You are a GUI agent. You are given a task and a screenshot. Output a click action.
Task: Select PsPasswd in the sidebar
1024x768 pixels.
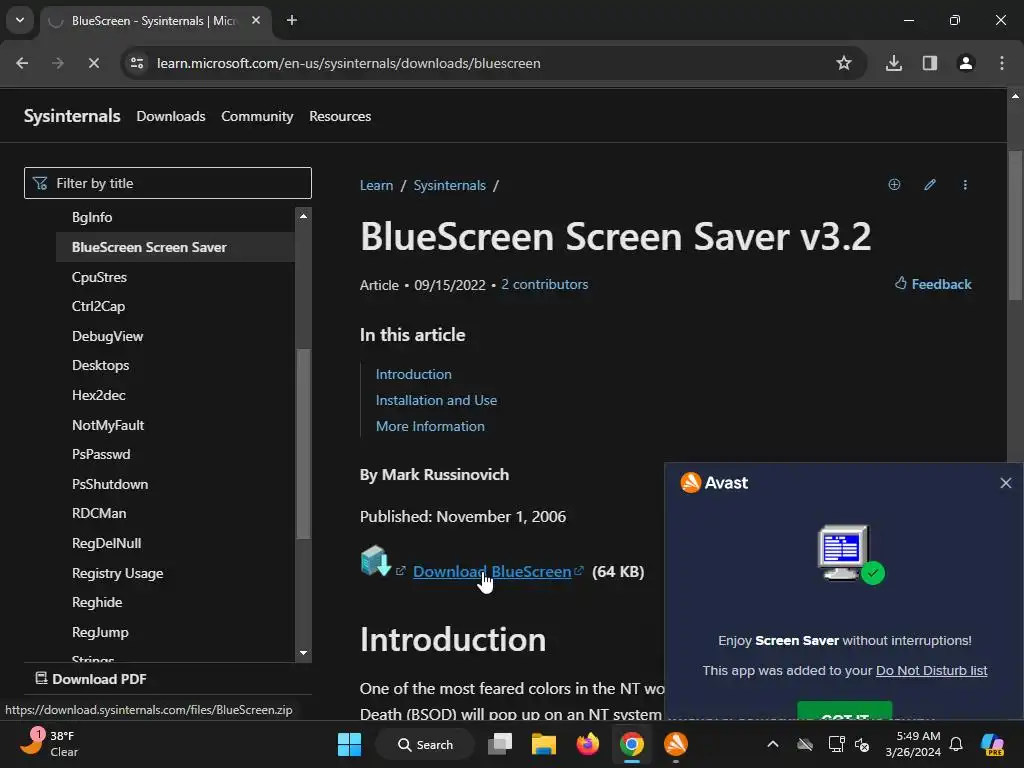(101, 455)
